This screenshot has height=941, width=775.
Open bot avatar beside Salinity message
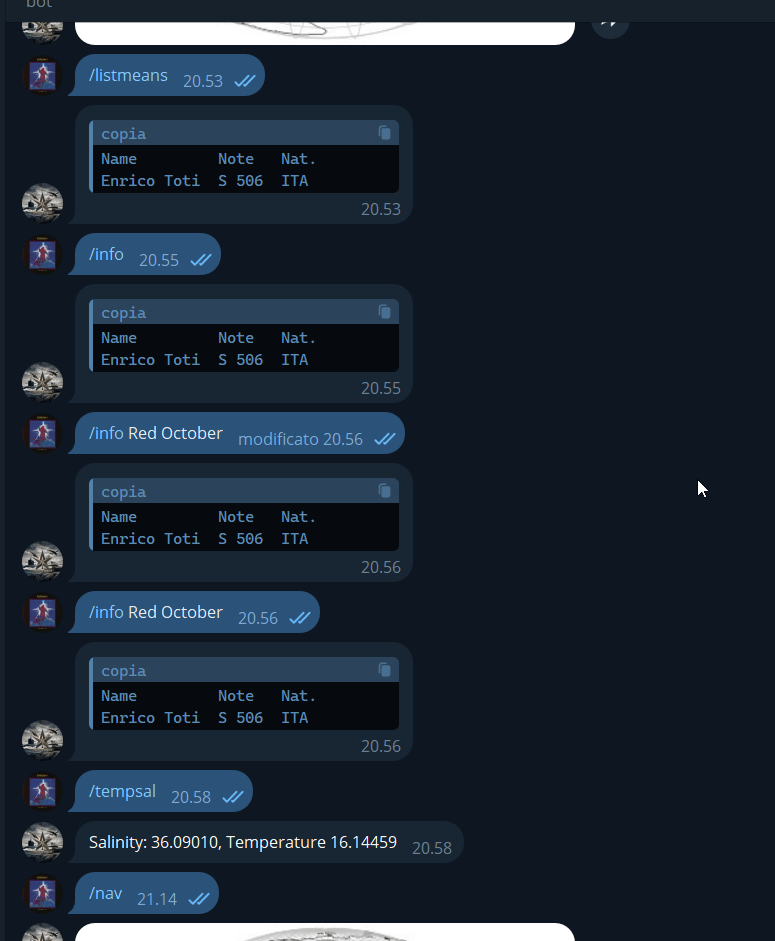click(x=42, y=843)
